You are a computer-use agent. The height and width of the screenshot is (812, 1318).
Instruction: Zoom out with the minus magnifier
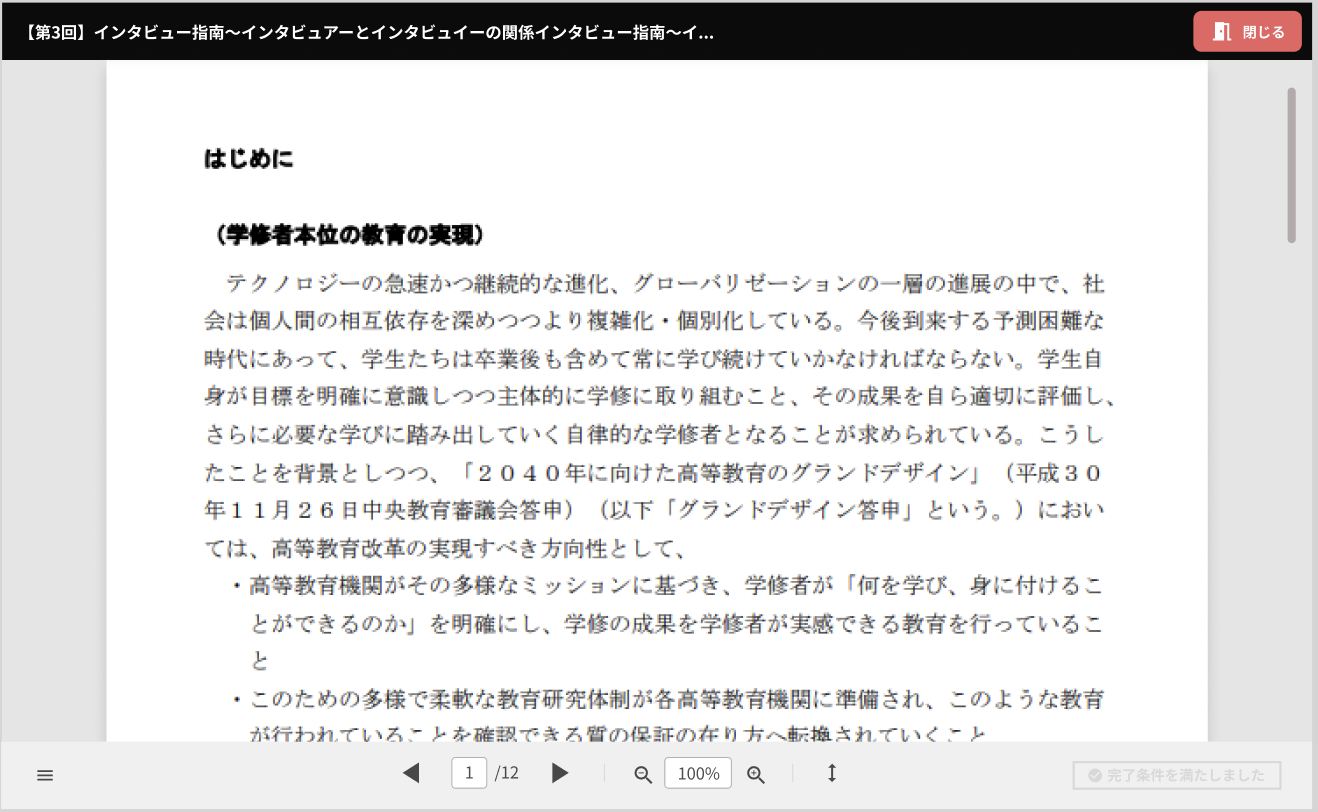point(643,774)
